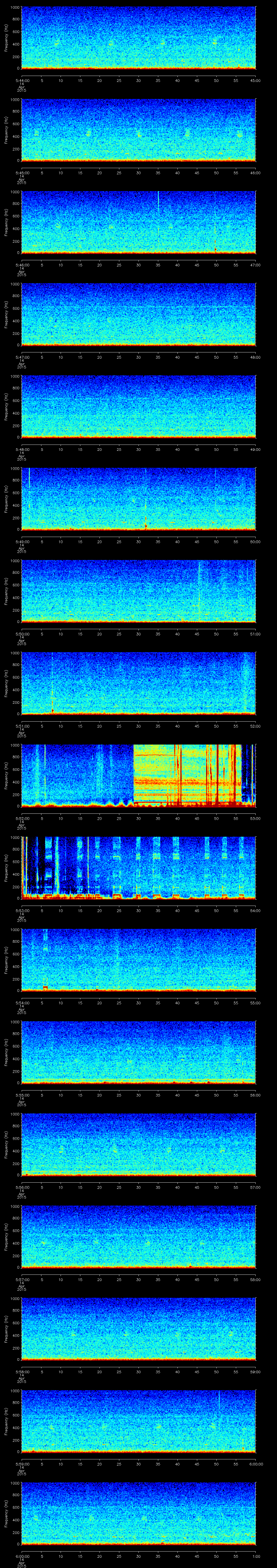Click the spectrogram panel starting at 5:46:00
The width and height of the screenshot is (277, 1568).
[138, 222]
